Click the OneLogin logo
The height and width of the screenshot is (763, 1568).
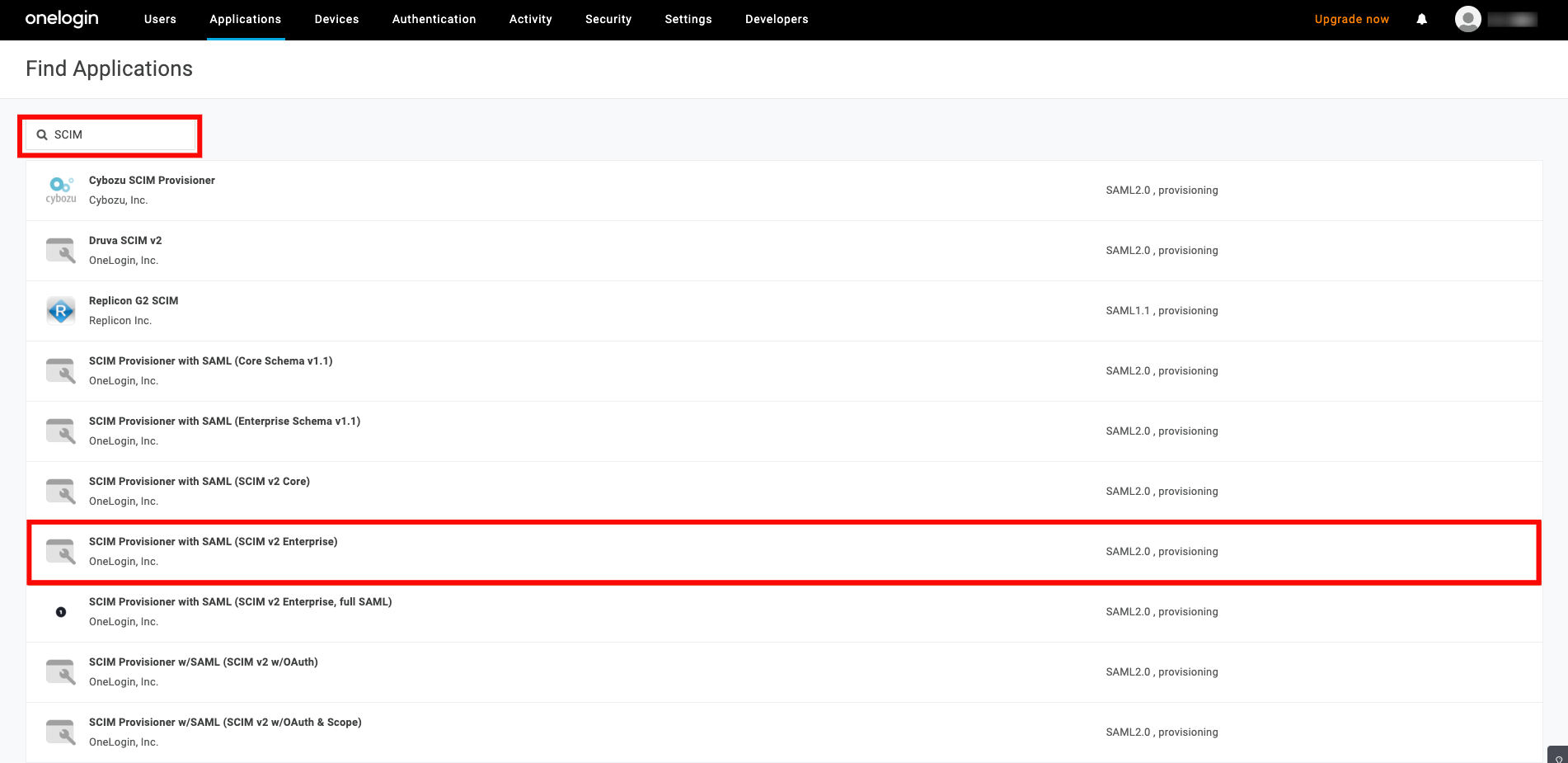(62, 18)
